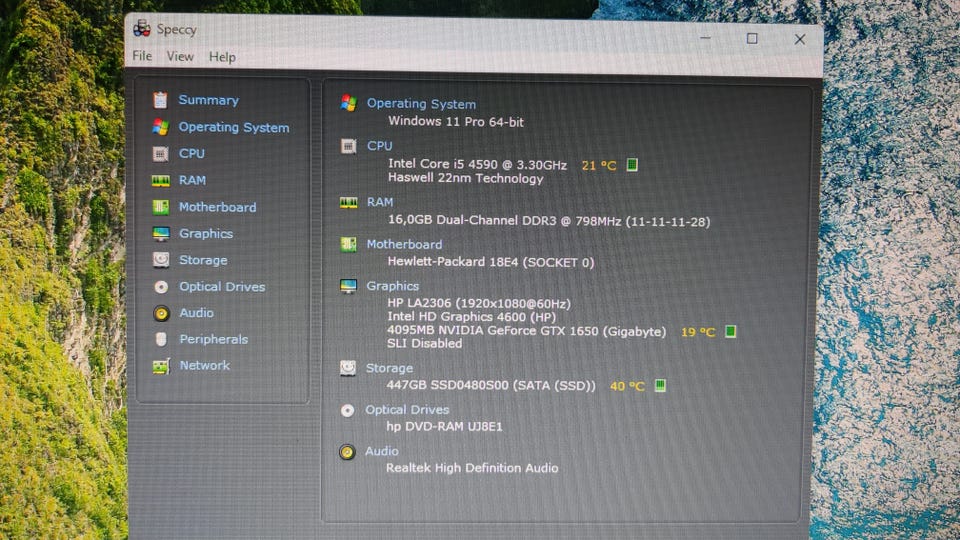The height and width of the screenshot is (540, 960).
Task: Click the 16,0GB Dual-Channel DDR3 line
Action: point(549,220)
